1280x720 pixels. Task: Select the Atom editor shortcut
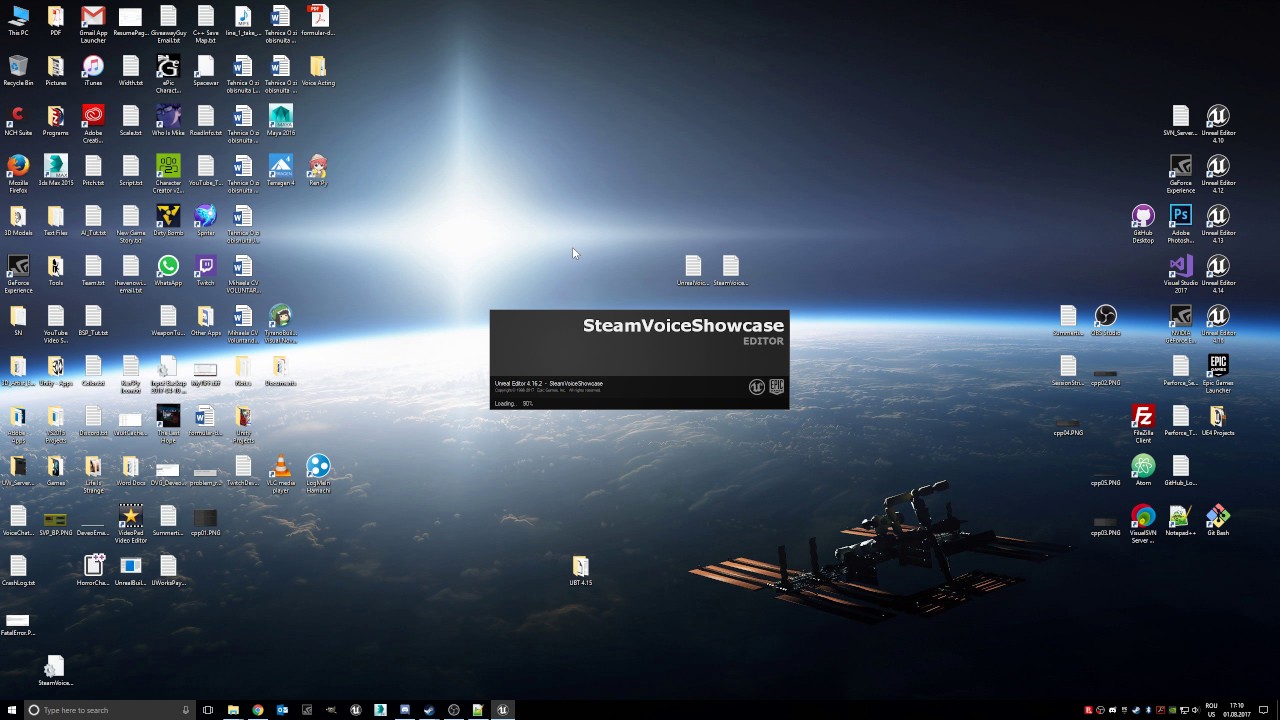(x=1143, y=471)
